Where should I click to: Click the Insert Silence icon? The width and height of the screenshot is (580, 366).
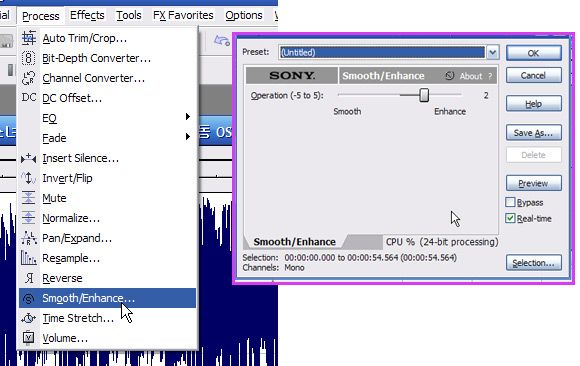[x=28, y=158]
